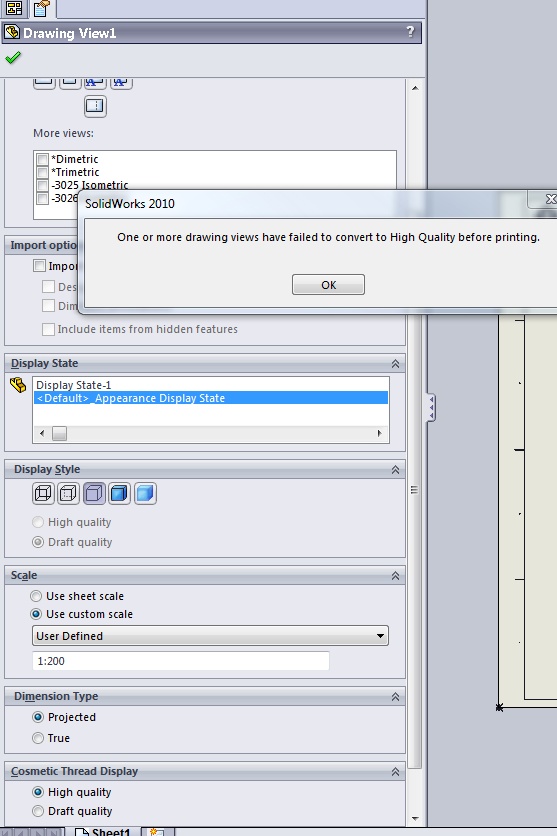Select Hidden Lines Removed display style

pos(94,494)
